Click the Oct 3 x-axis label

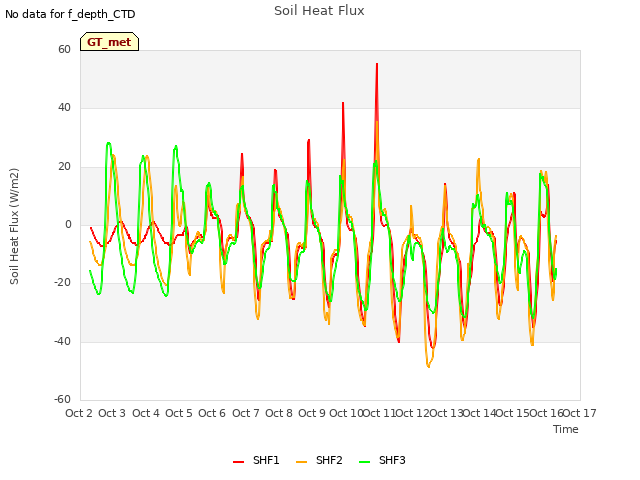pos(112,413)
